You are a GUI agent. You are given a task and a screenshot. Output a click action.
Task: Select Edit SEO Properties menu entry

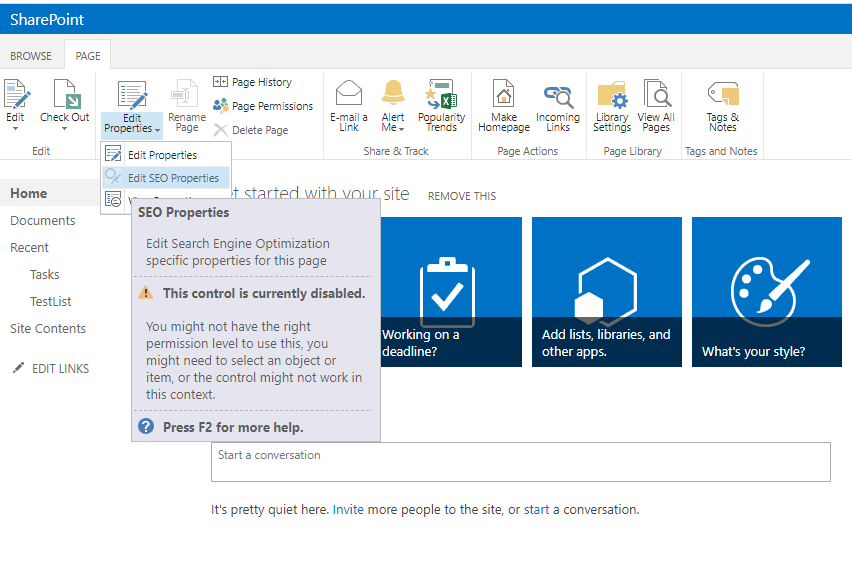166,178
